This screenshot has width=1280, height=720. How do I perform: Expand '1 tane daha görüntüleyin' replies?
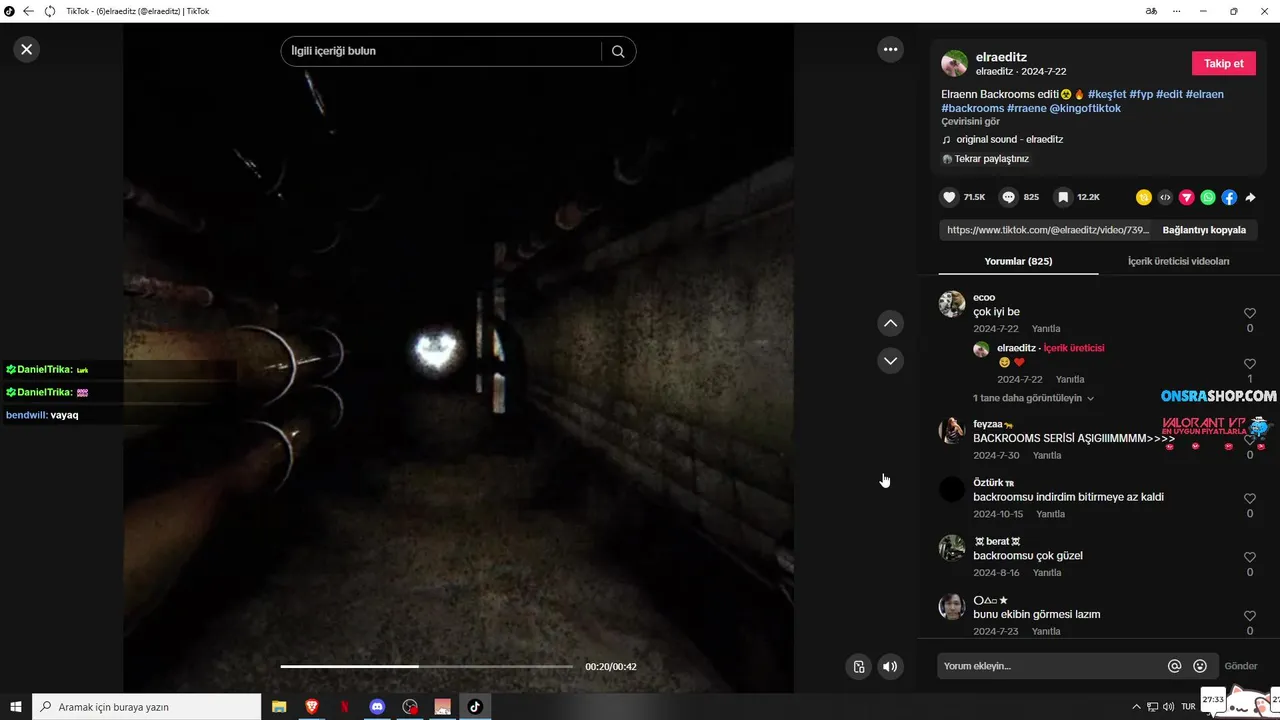click(x=1033, y=398)
